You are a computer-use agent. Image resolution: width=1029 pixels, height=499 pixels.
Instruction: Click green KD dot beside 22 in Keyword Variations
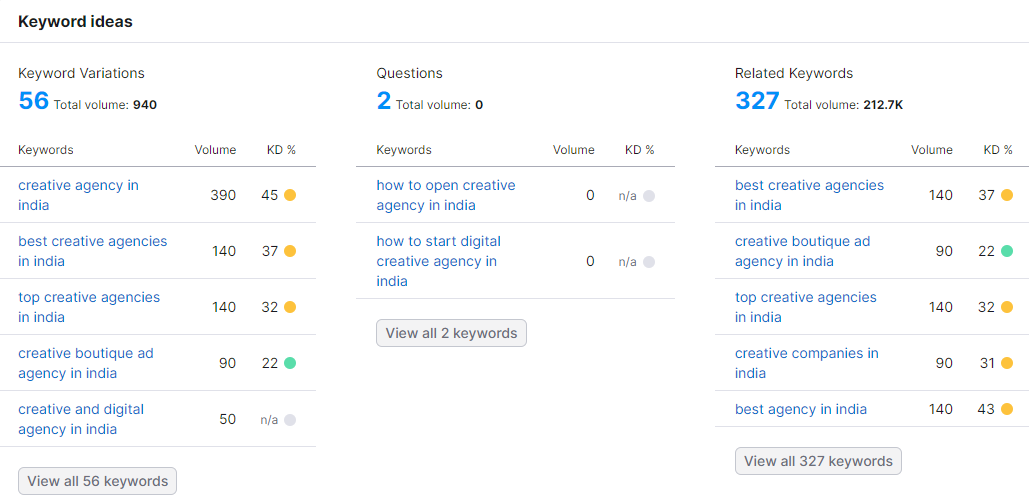tap(290, 362)
